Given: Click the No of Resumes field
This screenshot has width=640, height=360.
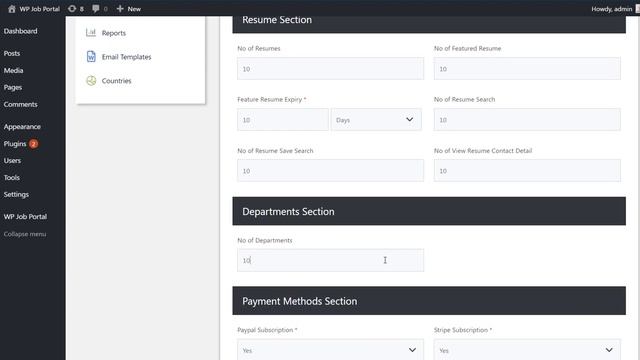Looking at the screenshot, I should point(330,69).
